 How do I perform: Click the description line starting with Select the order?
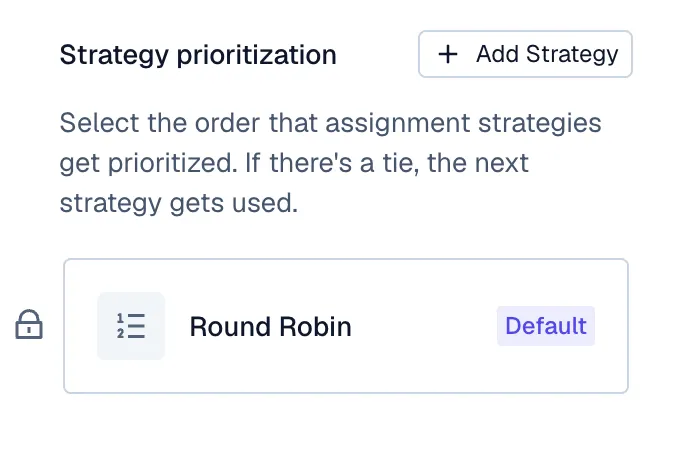pos(330,124)
